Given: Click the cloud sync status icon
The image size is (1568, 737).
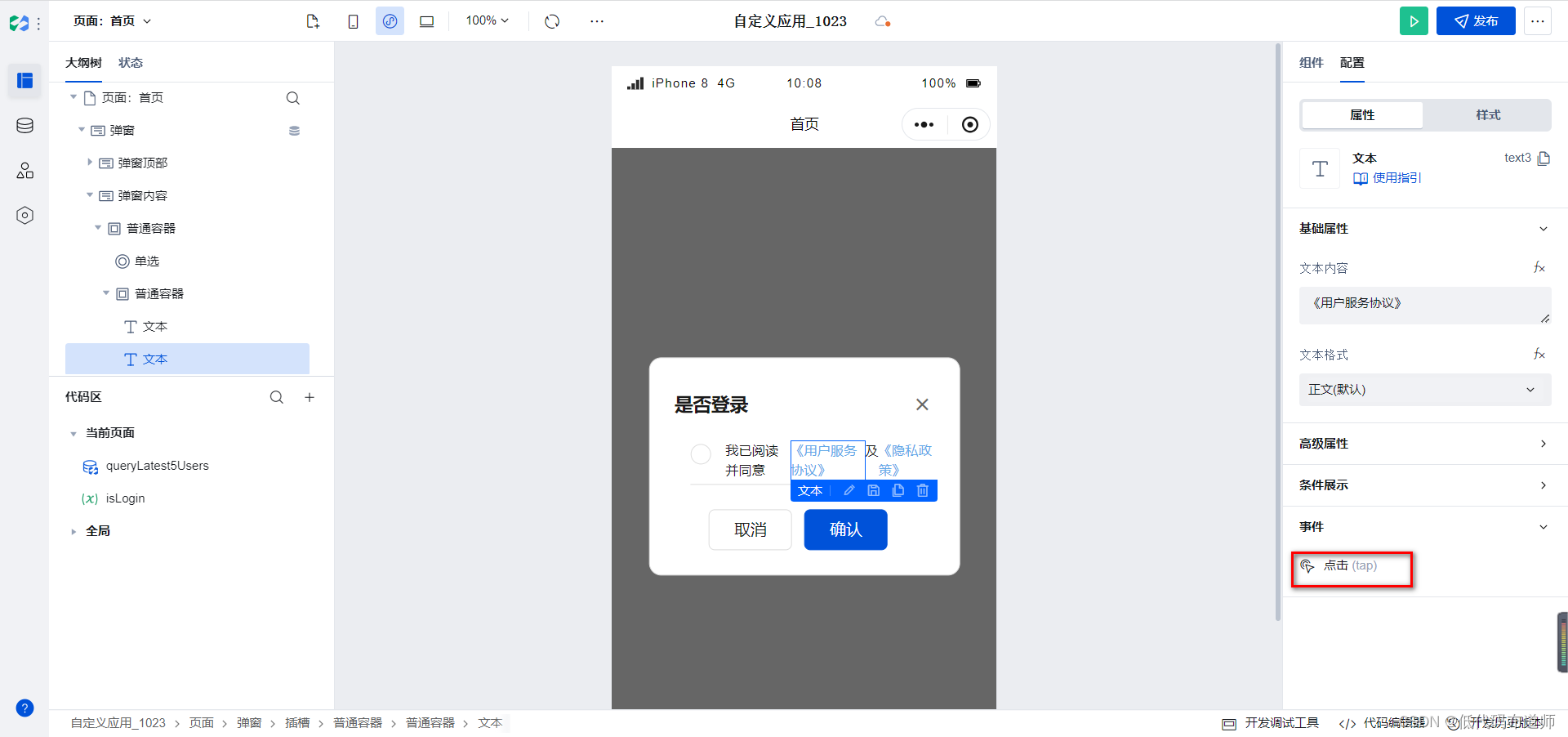Looking at the screenshot, I should click(x=882, y=21).
